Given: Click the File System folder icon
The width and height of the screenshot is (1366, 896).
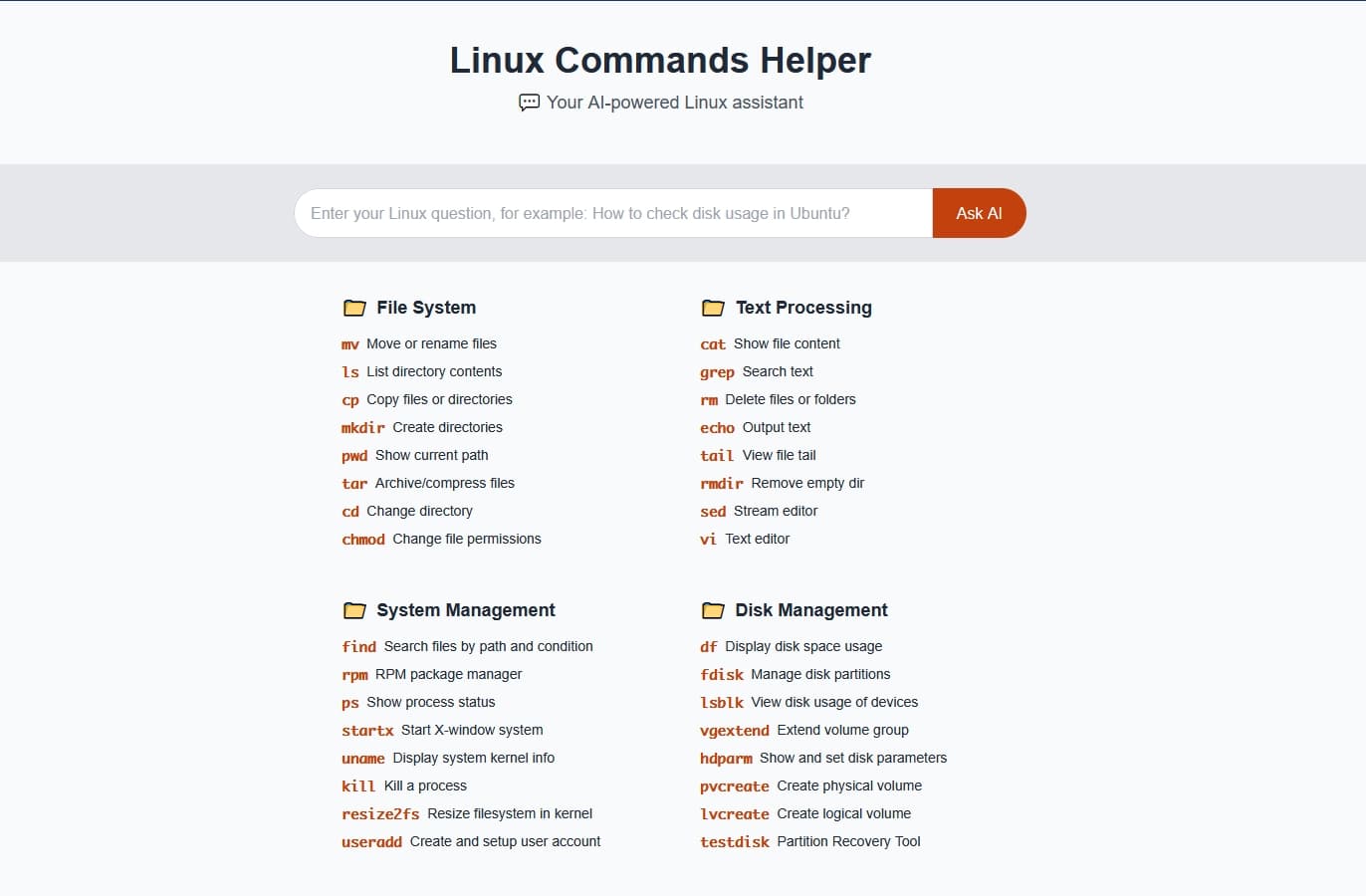Looking at the screenshot, I should click(354, 308).
